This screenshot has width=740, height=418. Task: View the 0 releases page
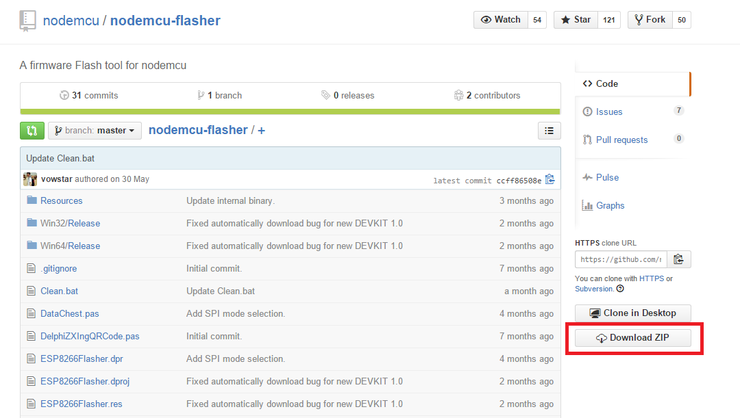pyautogui.click(x=348, y=95)
